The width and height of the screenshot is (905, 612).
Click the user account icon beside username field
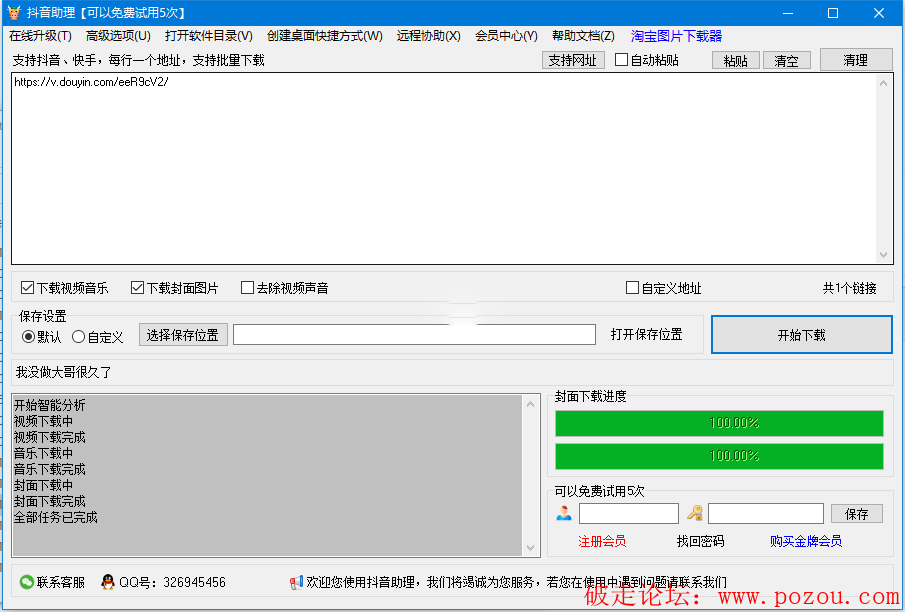[564, 513]
